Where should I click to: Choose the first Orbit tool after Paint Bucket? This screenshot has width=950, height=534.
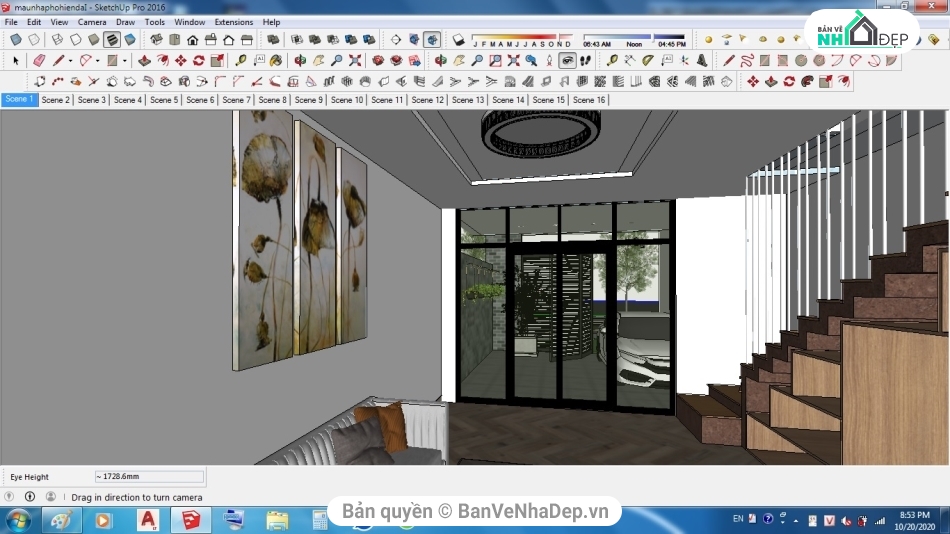click(x=300, y=61)
